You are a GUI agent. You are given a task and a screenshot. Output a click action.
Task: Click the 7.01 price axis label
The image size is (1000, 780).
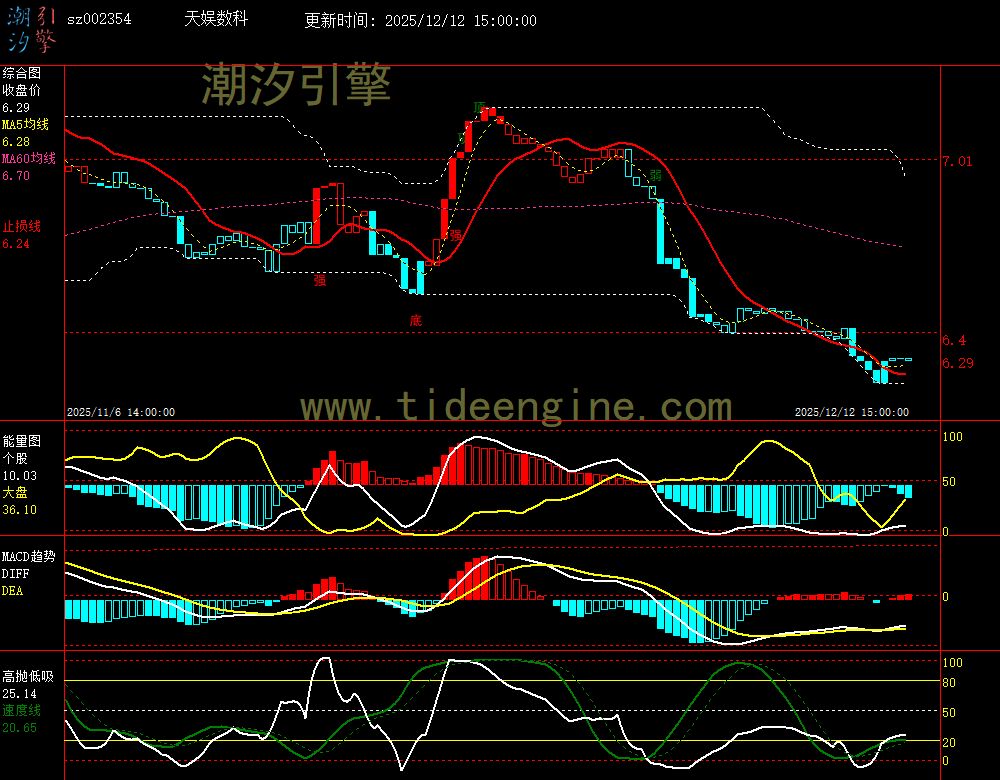[x=957, y=160]
